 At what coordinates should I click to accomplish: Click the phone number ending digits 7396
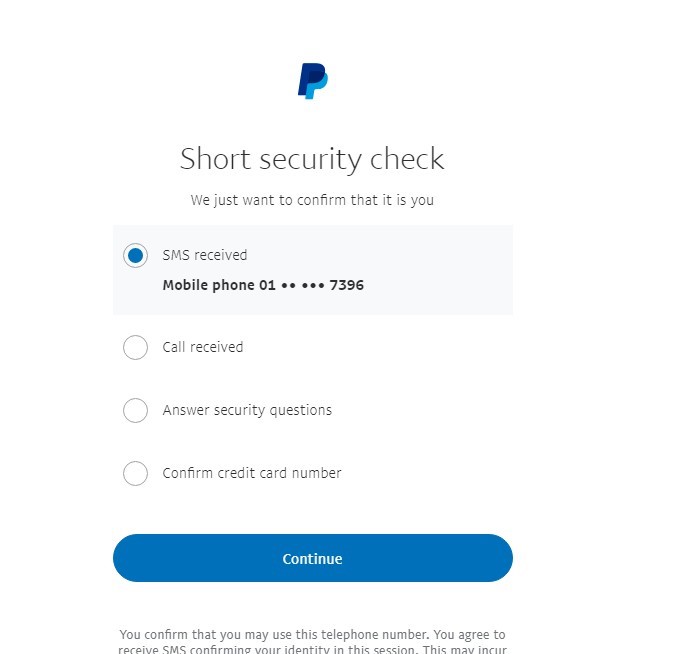point(347,285)
